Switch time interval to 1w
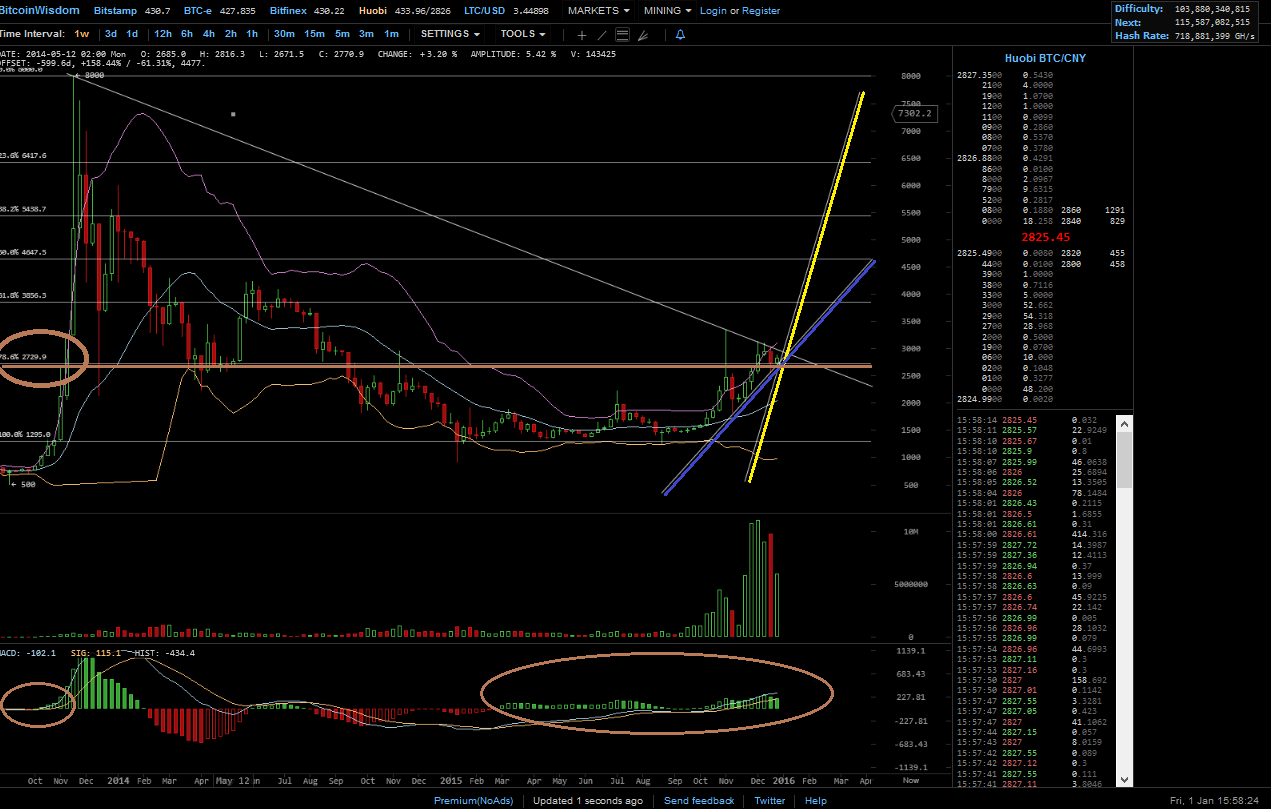This screenshot has width=1271, height=809. (x=81, y=34)
